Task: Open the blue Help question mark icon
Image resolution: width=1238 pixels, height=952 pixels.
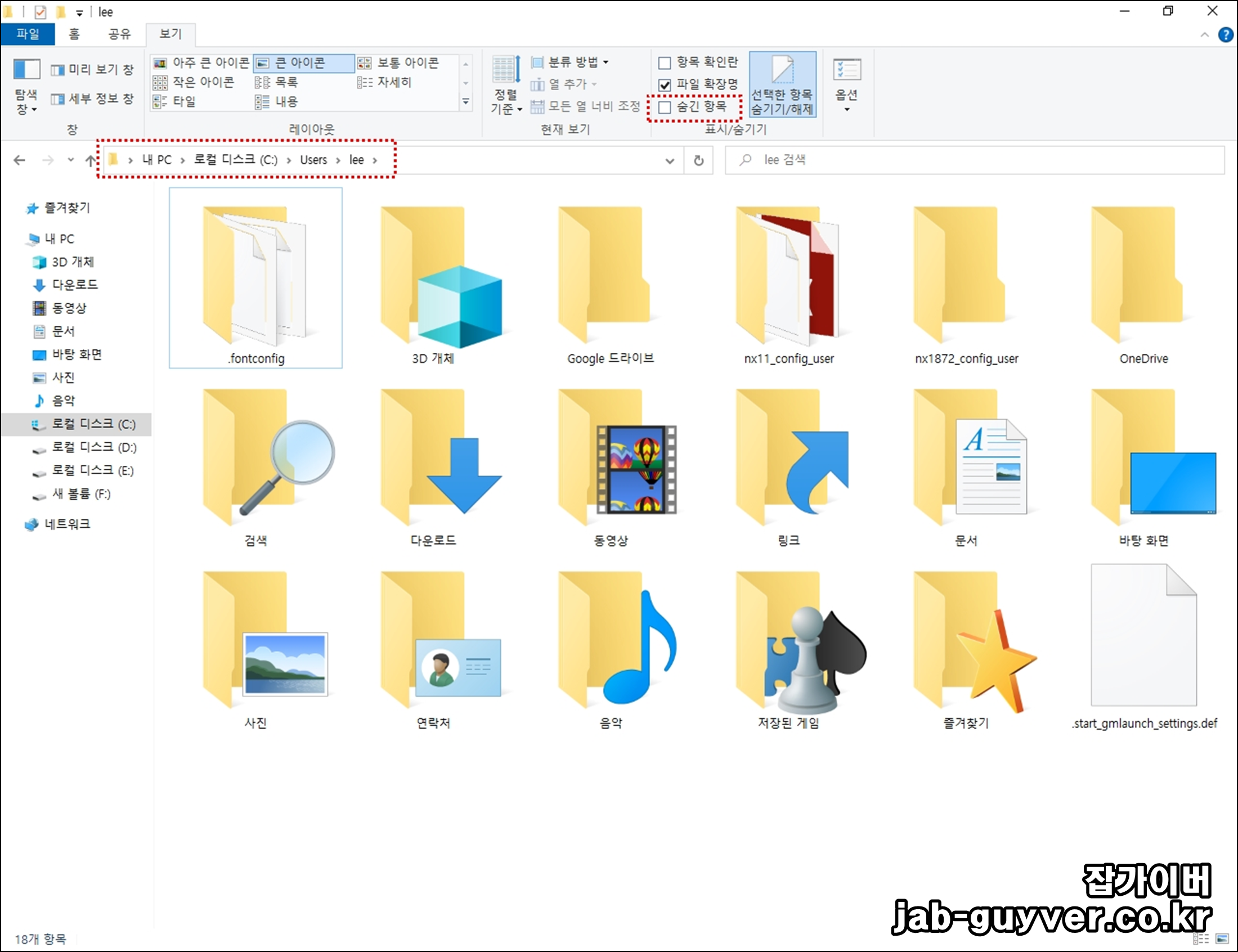Action: click(1226, 35)
